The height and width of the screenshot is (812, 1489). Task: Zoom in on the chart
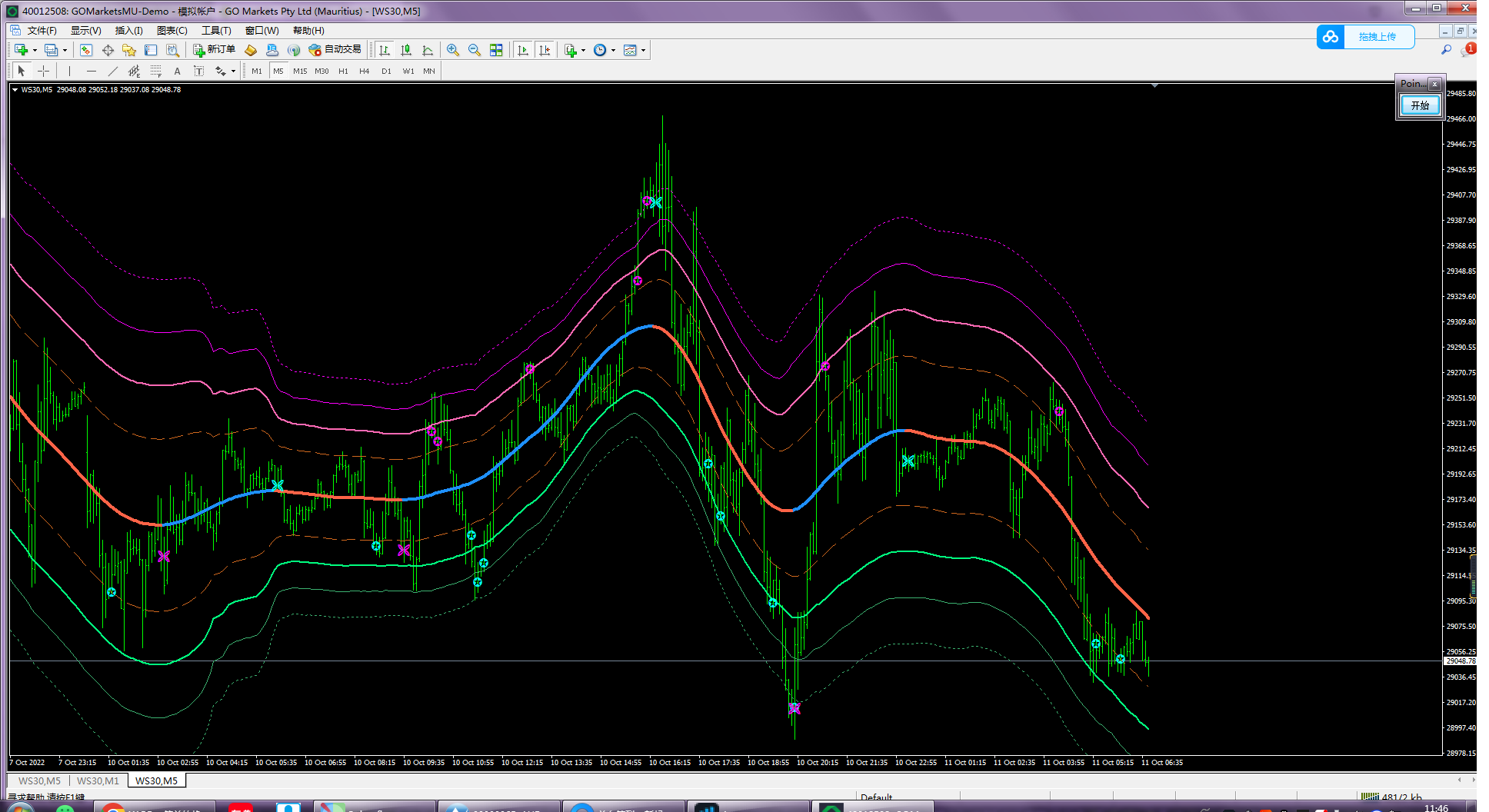tap(453, 50)
